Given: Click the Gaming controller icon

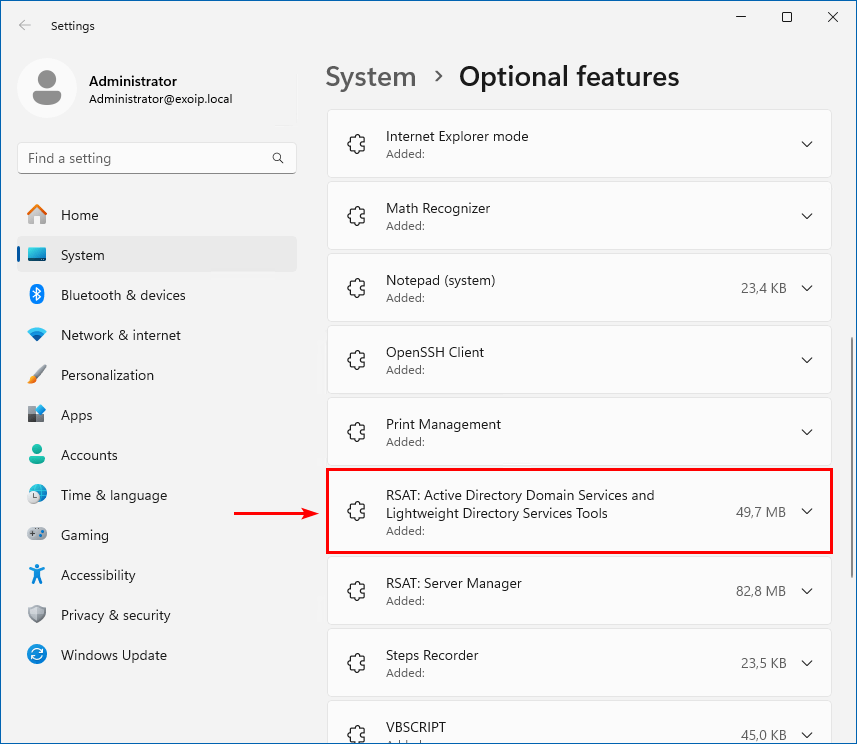Looking at the screenshot, I should 37,535.
